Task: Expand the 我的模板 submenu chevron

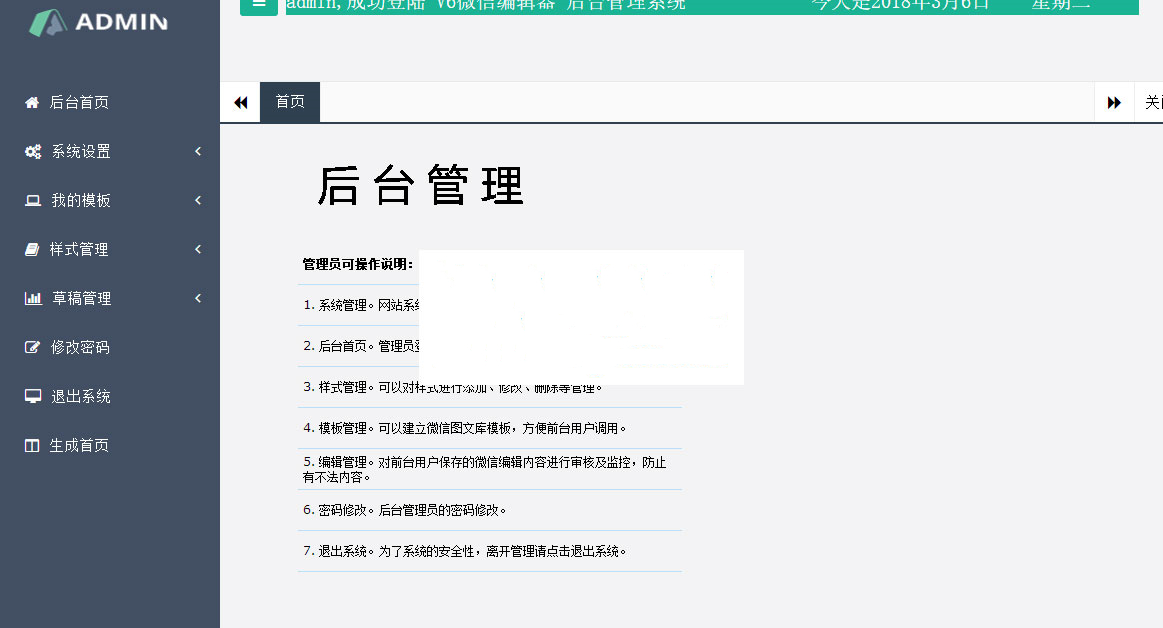Action: point(198,200)
